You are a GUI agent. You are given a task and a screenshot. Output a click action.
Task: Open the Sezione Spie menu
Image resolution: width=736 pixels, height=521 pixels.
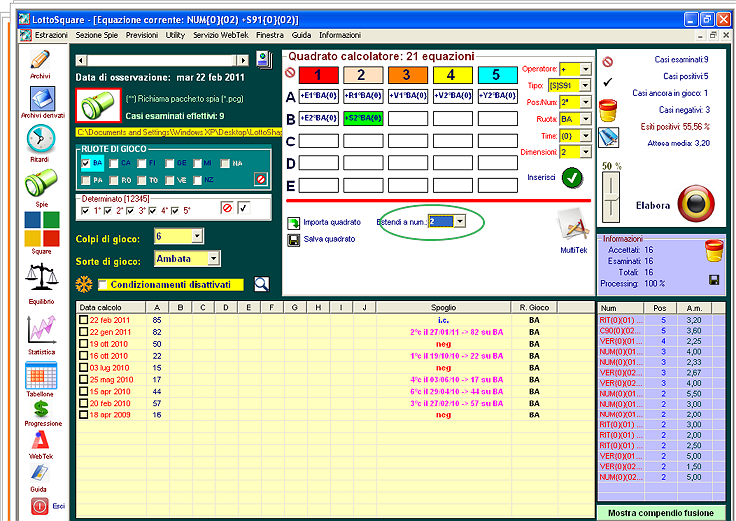97,35
